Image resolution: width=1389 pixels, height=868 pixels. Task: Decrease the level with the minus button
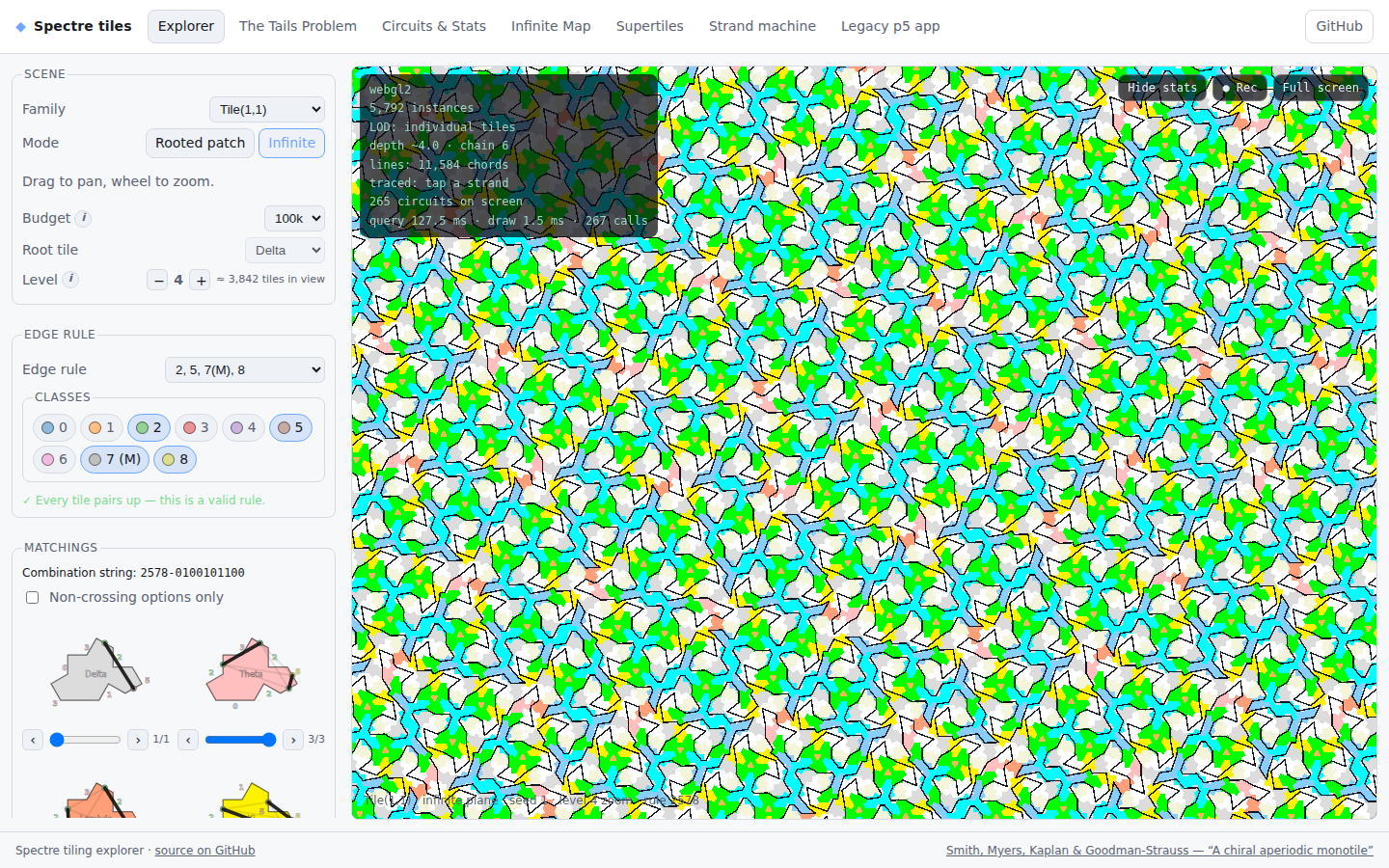(158, 280)
